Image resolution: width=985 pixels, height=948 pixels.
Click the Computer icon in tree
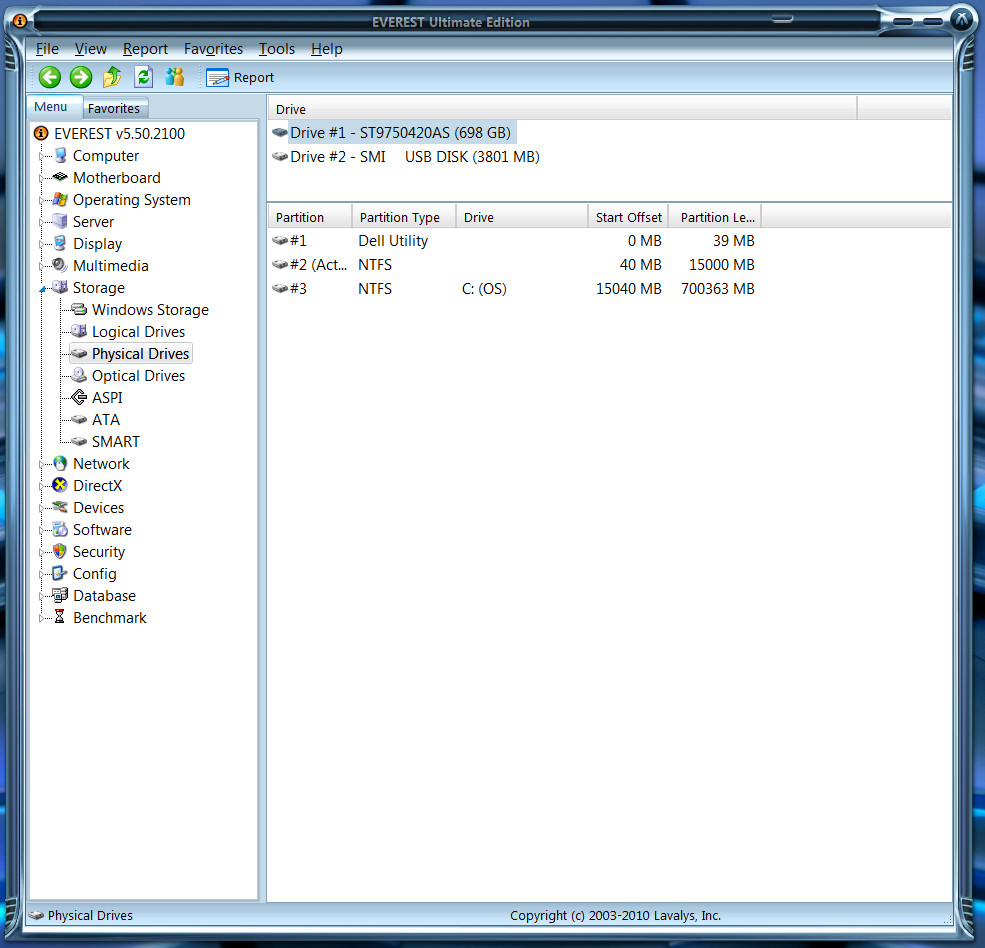[x=60, y=155]
